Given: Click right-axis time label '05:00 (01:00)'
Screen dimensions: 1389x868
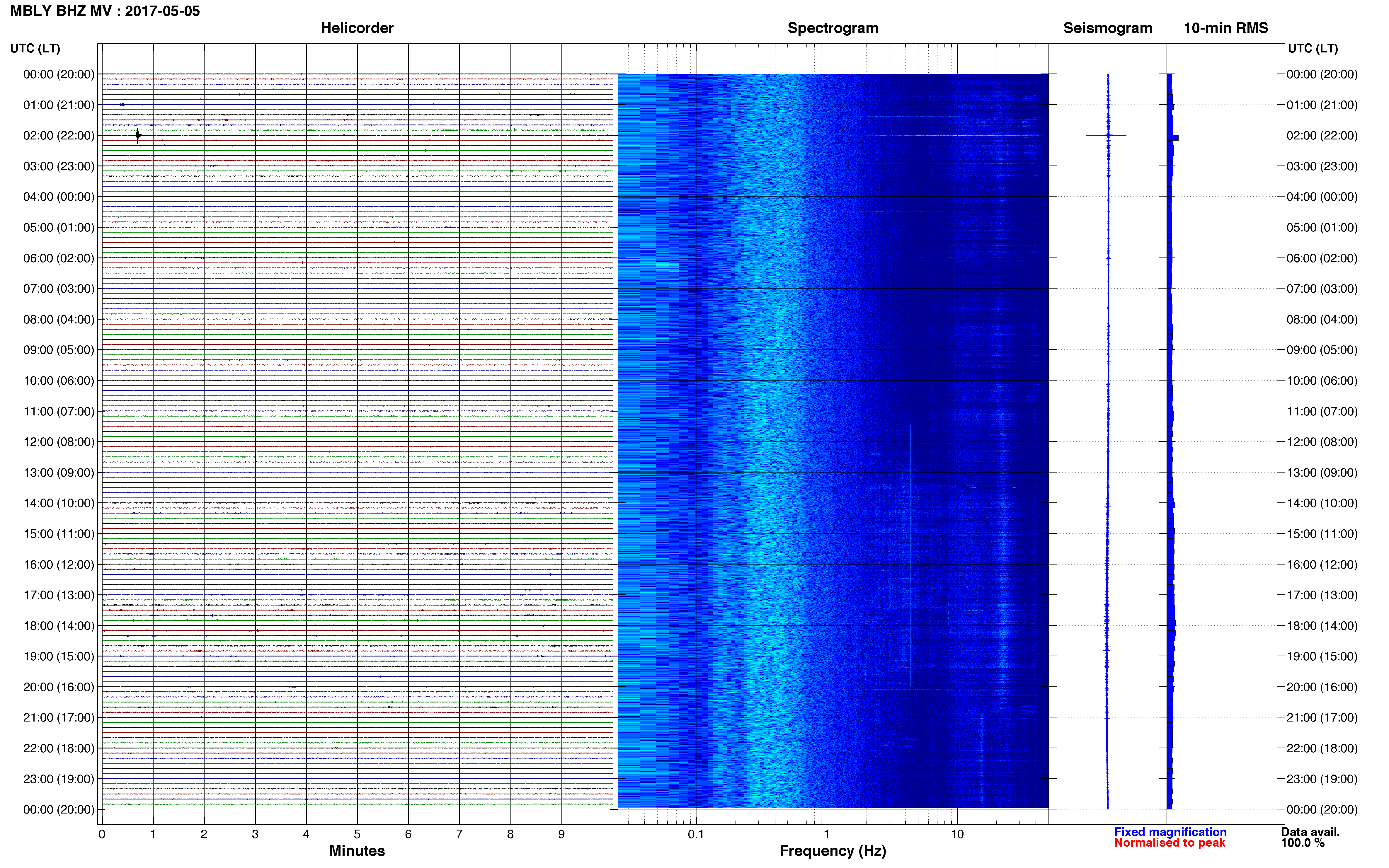Looking at the screenshot, I should [1322, 227].
